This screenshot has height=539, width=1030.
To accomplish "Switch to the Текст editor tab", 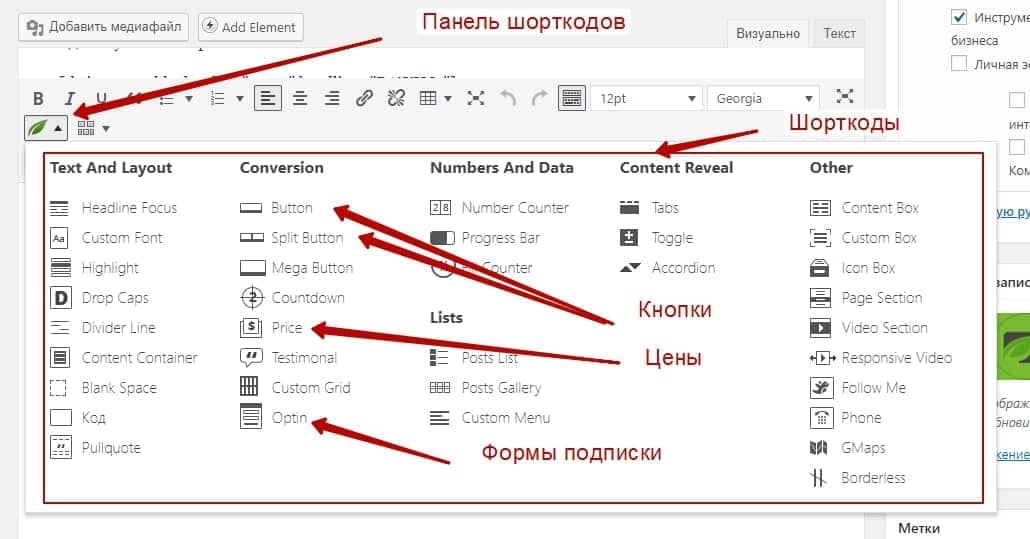I will [840, 33].
